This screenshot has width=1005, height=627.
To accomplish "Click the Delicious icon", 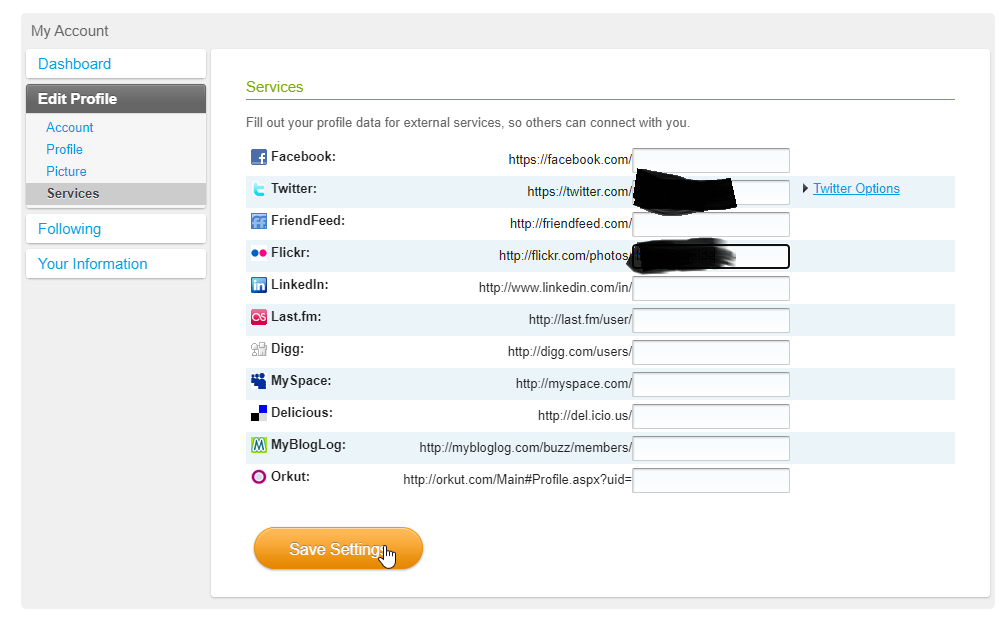I will [x=258, y=414].
